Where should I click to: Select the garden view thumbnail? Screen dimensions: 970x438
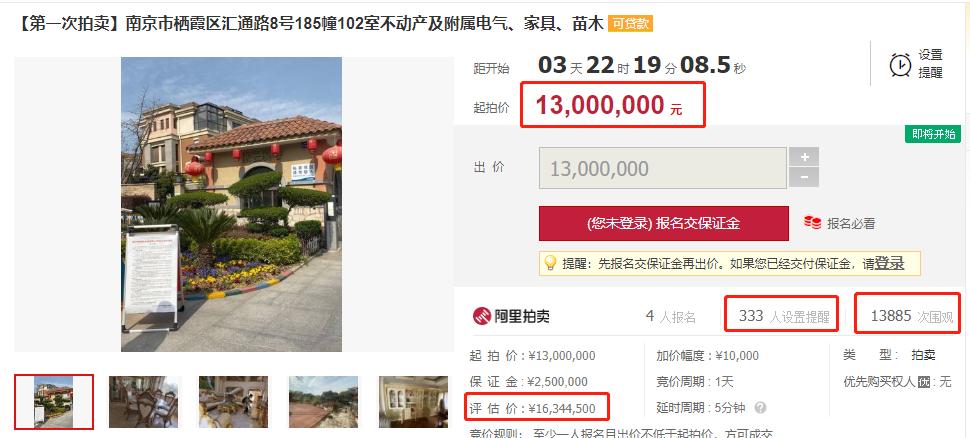pos(324,402)
